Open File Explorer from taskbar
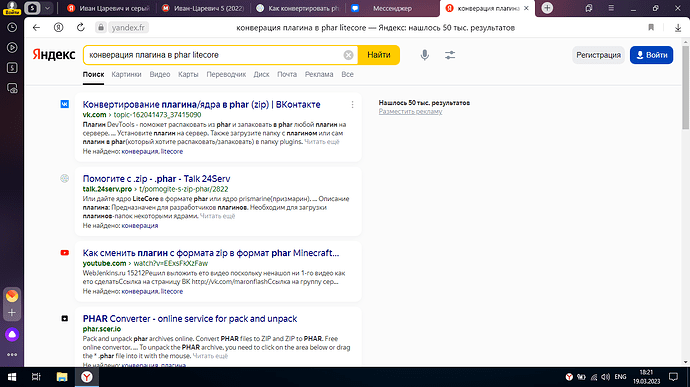This screenshot has width=690, height=387. (x=62, y=377)
